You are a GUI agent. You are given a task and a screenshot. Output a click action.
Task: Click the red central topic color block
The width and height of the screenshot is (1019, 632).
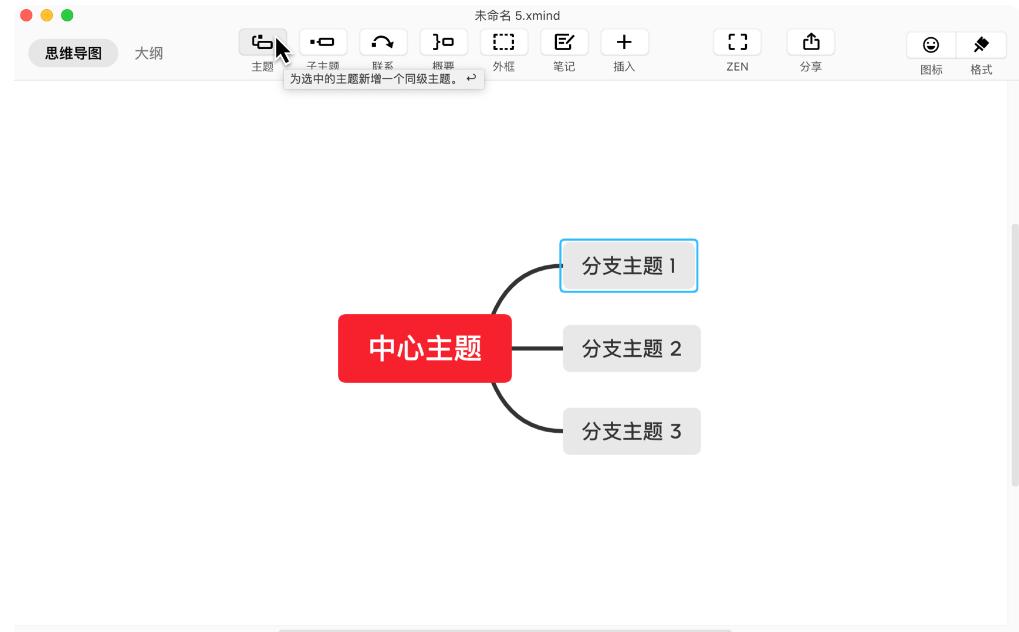(x=424, y=348)
